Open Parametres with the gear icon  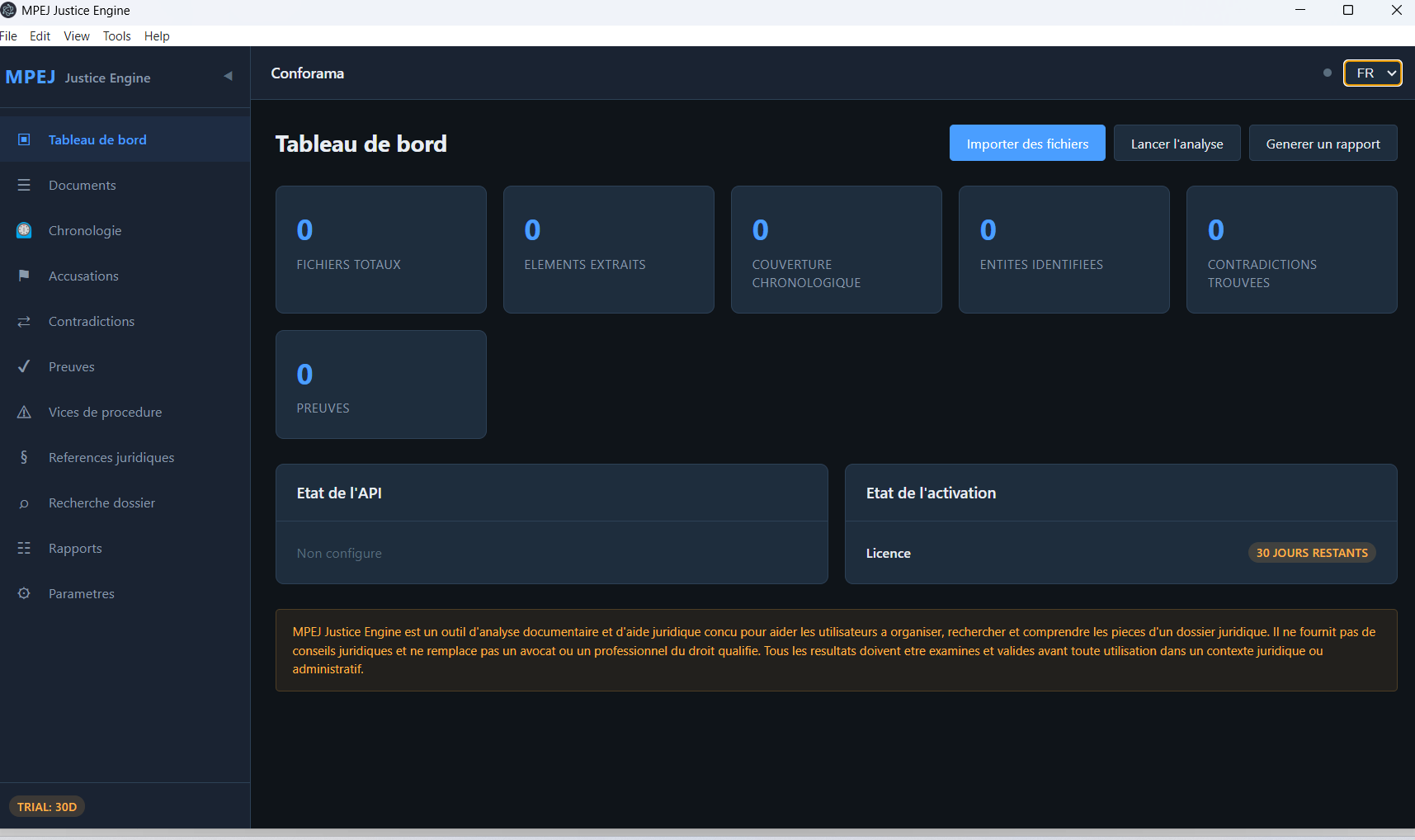tap(24, 593)
